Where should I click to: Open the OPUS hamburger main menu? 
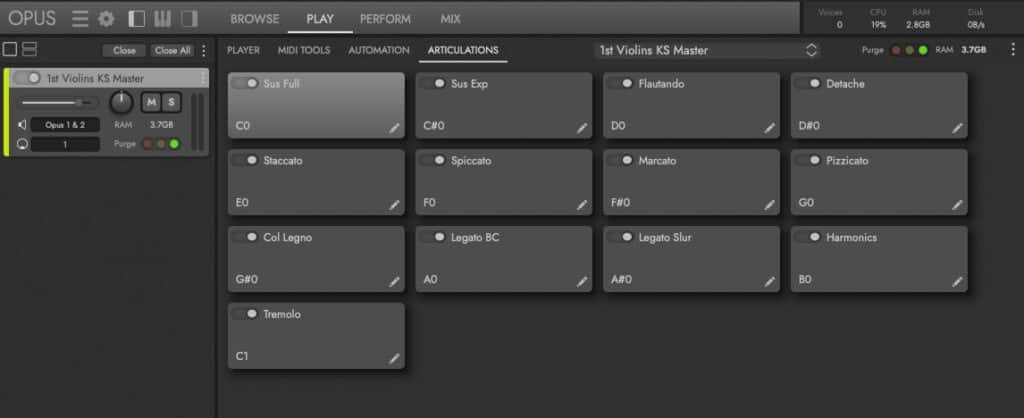click(81, 19)
